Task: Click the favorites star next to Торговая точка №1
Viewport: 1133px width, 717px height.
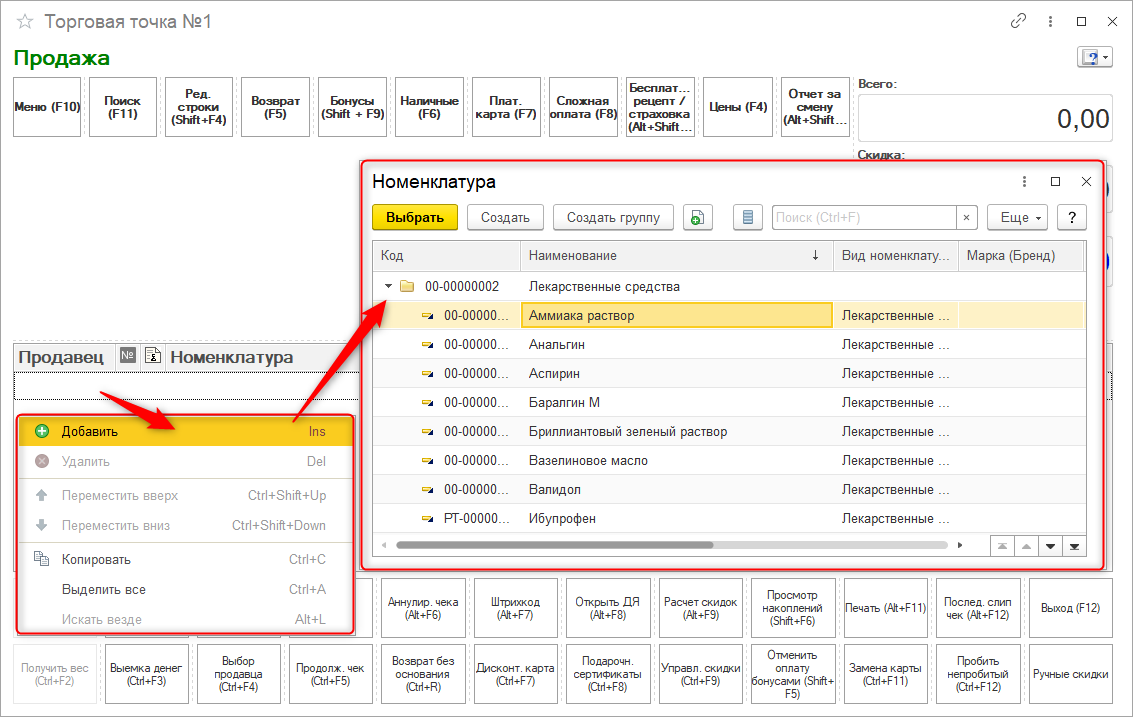Action: click(x=25, y=22)
